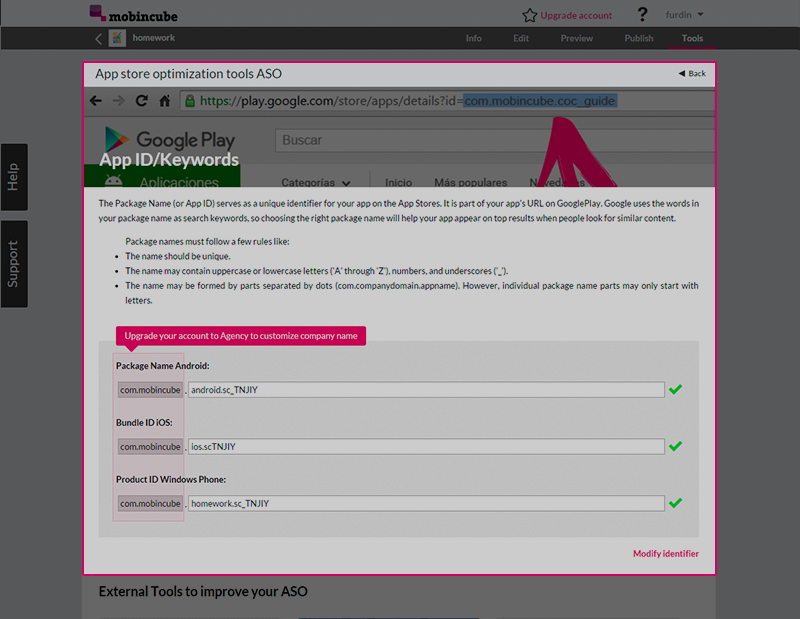The height and width of the screenshot is (619, 800).
Task: Click Upgrade your account to Agency banner
Action: [241, 336]
